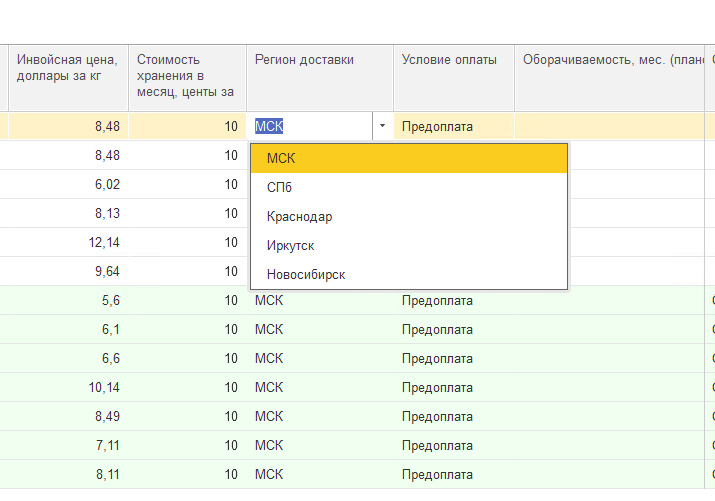Image resolution: width=715 pixels, height=501 pixels.
Task: Open the delivery region dropdown arrow
Action: [x=382, y=127]
